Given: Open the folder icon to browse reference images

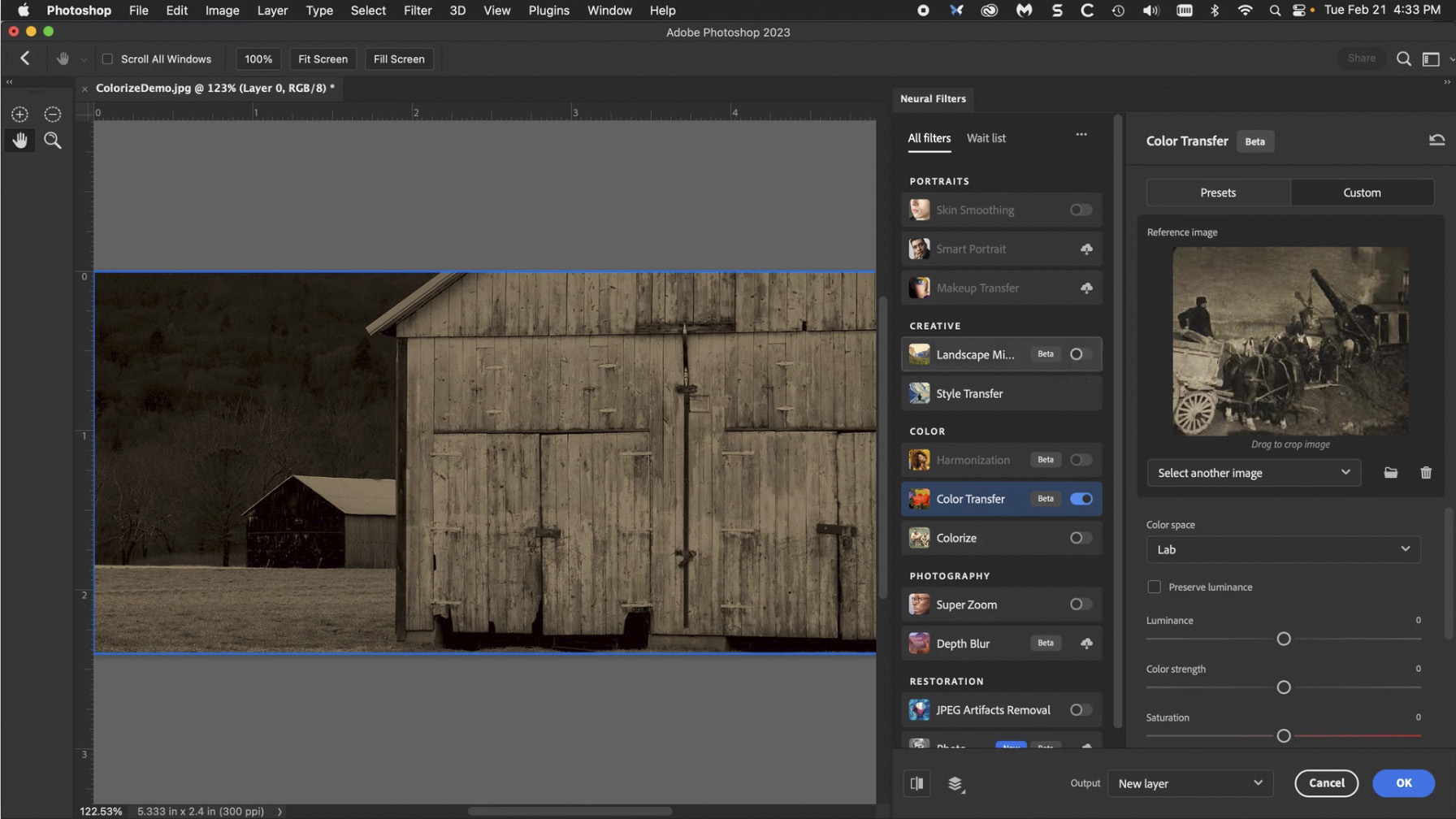Looking at the screenshot, I should tap(1389, 472).
